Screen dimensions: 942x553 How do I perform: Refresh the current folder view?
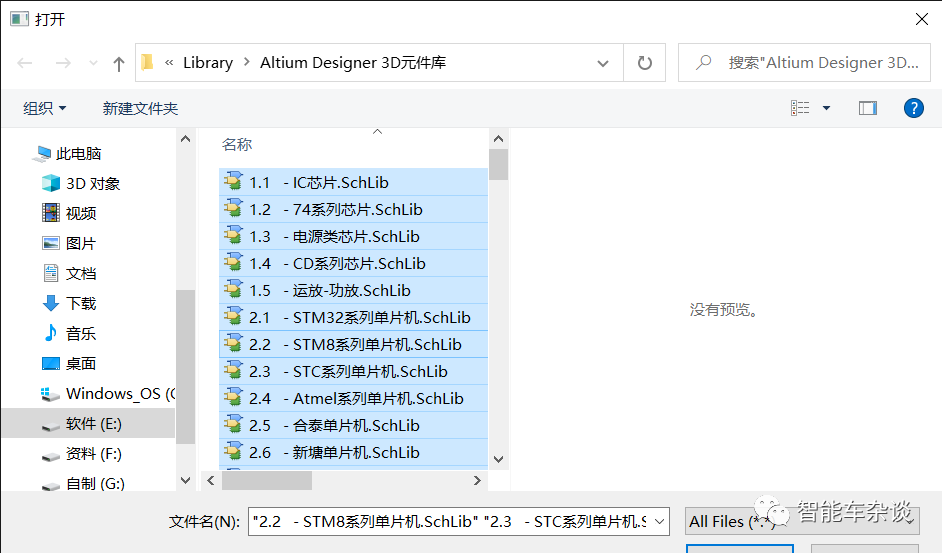click(x=645, y=63)
